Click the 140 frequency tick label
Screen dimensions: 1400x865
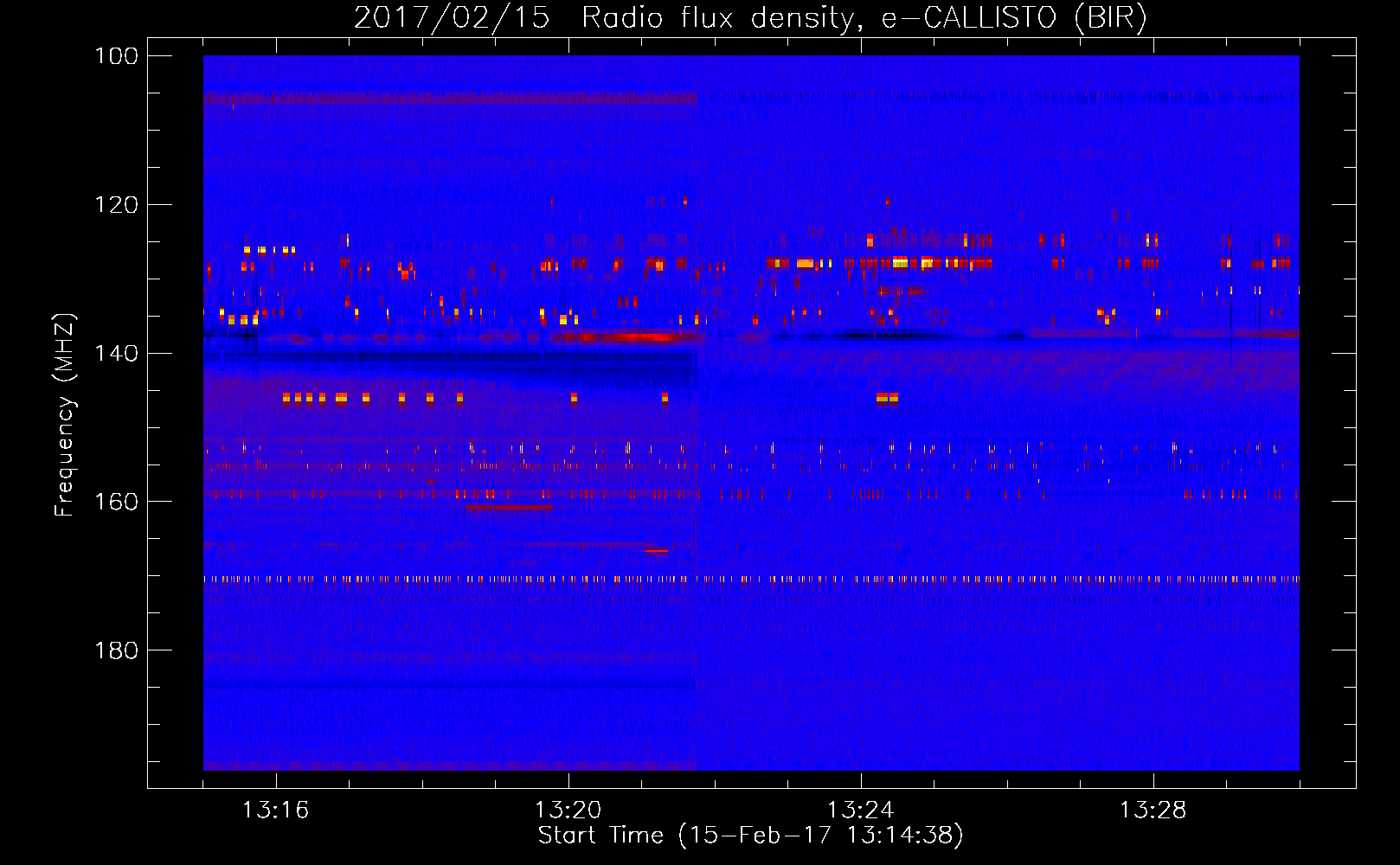point(116,353)
